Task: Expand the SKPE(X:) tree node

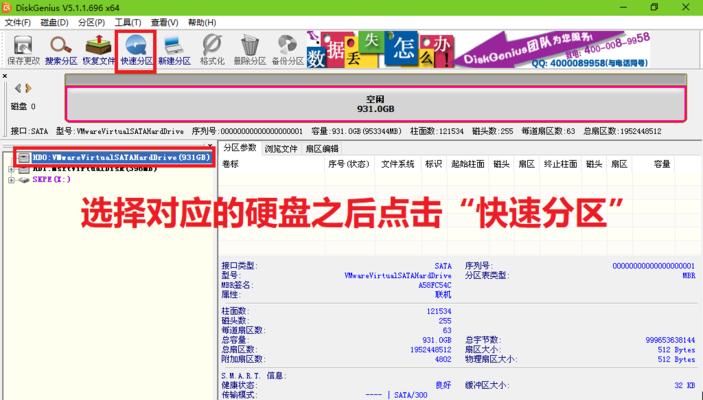Action: pyautogui.click(x=11, y=180)
